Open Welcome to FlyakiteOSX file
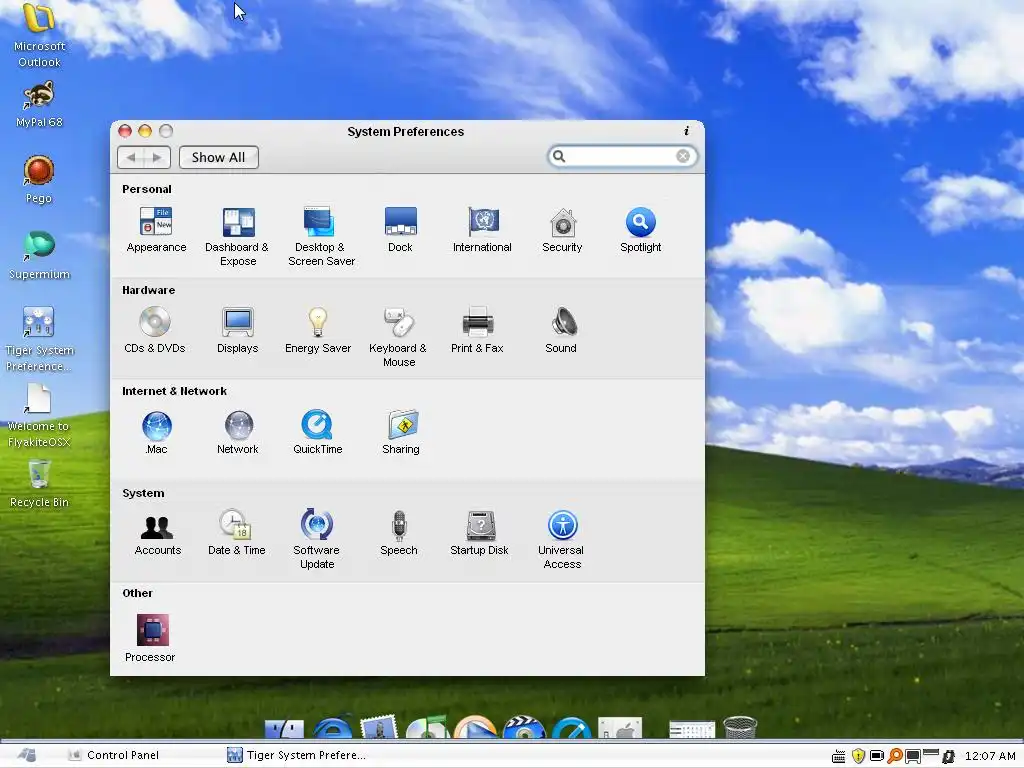The width and height of the screenshot is (1024, 768). (x=39, y=415)
